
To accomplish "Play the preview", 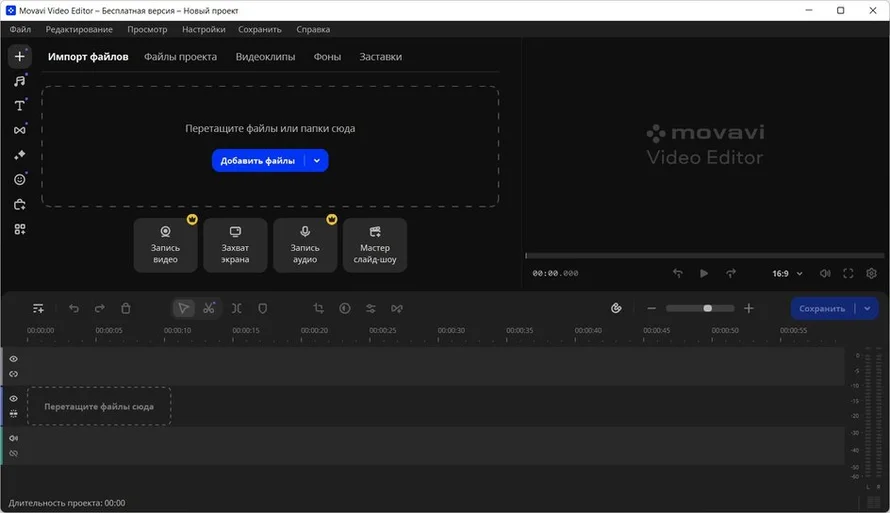I will [x=704, y=273].
